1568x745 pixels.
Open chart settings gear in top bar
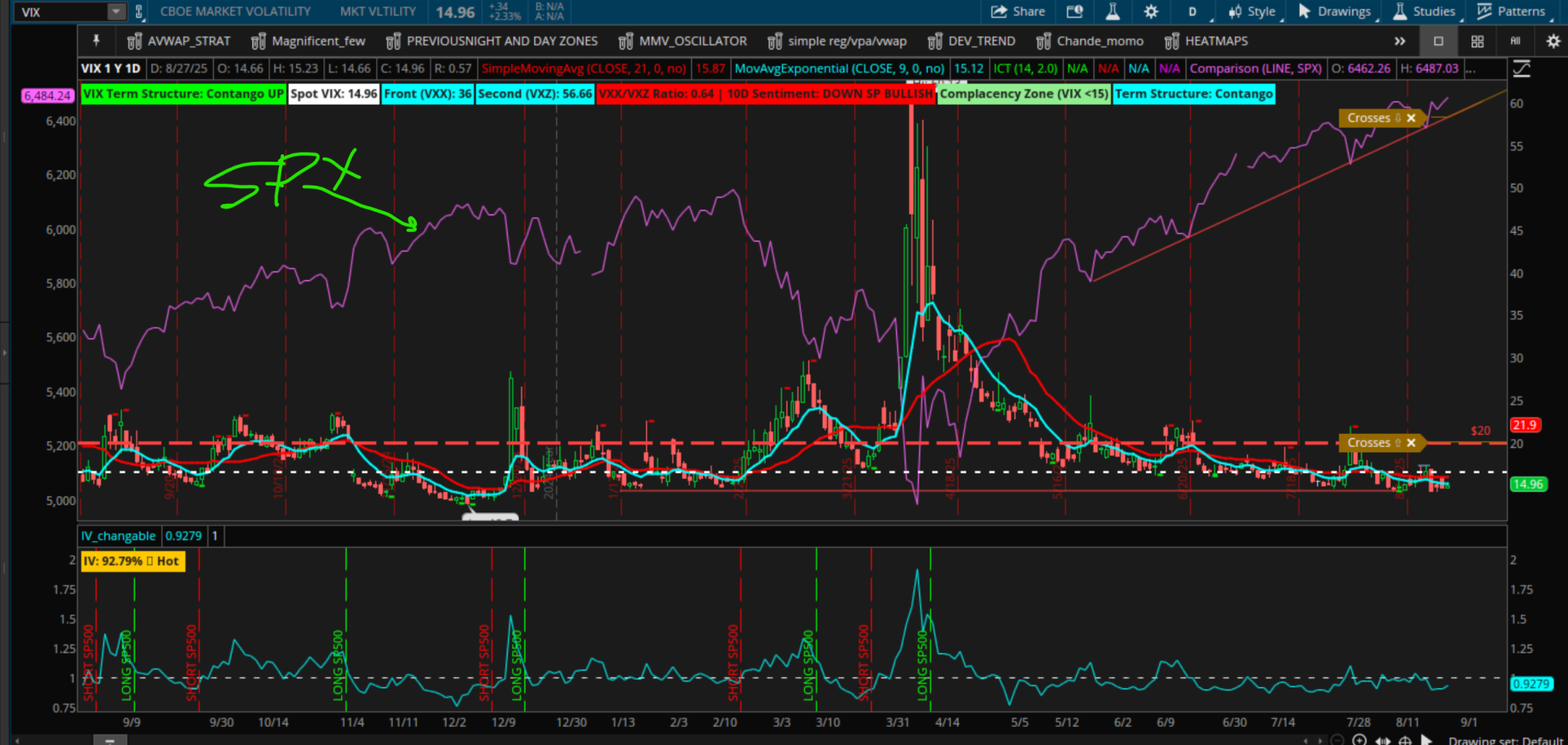coord(1150,12)
